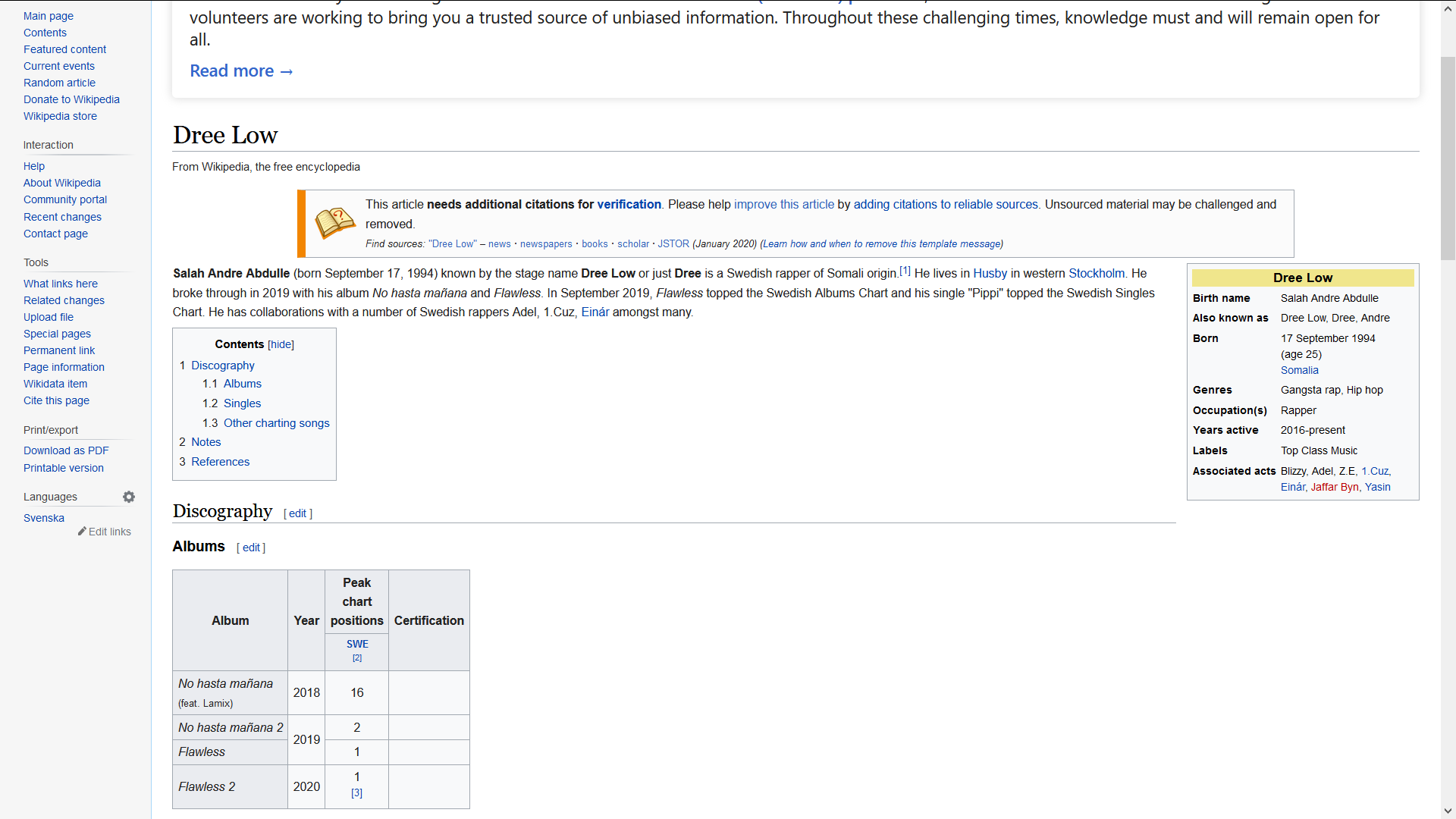1456x819 pixels.
Task: Open Special pages
Action: pos(57,334)
